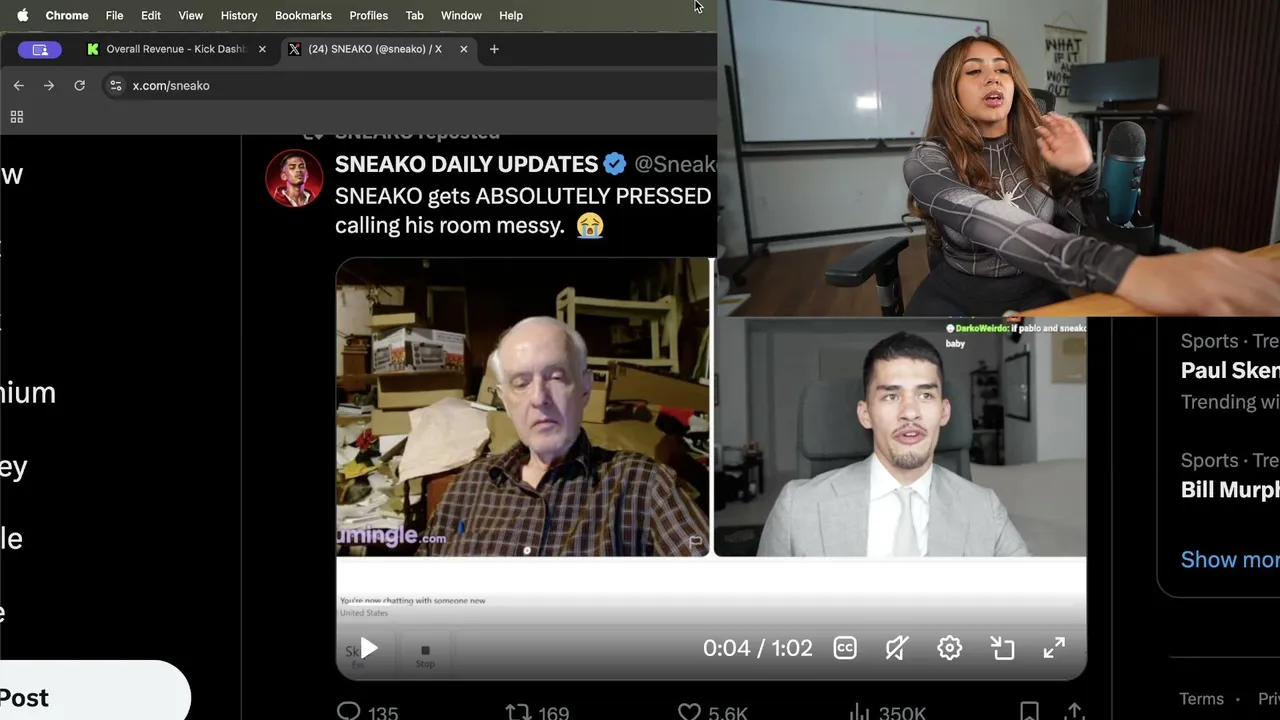Image resolution: width=1280 pixels, height=720 pixels.
Task: Enter fullscreen video mode
Action: point(1054,648)
